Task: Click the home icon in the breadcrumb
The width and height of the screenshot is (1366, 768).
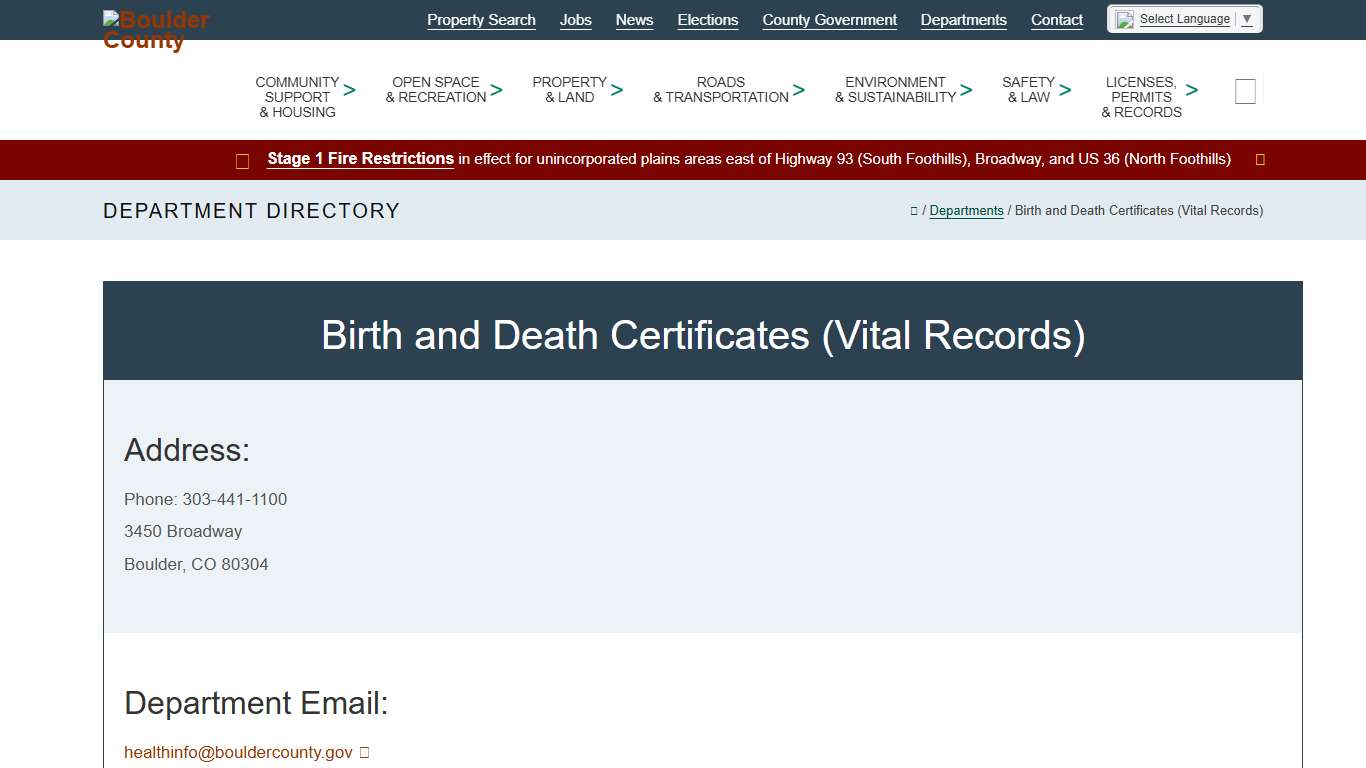Action: click(913, 211)
